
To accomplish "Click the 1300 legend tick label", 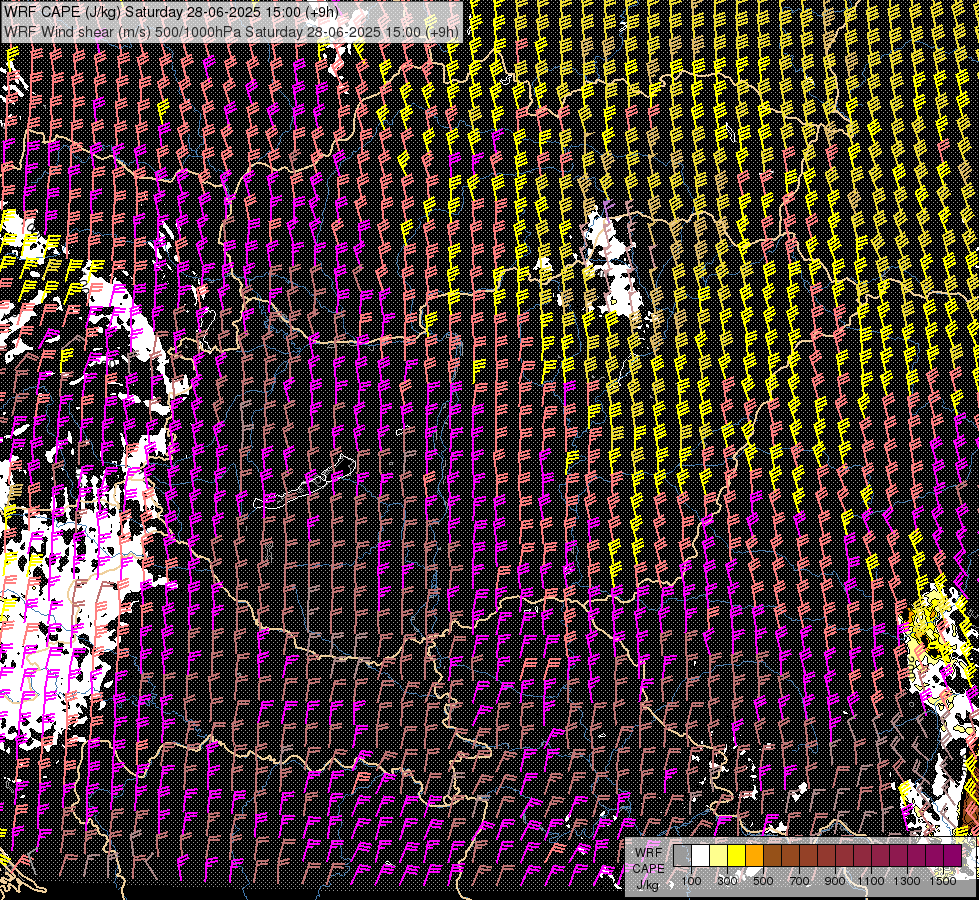I will pos(907,881).
